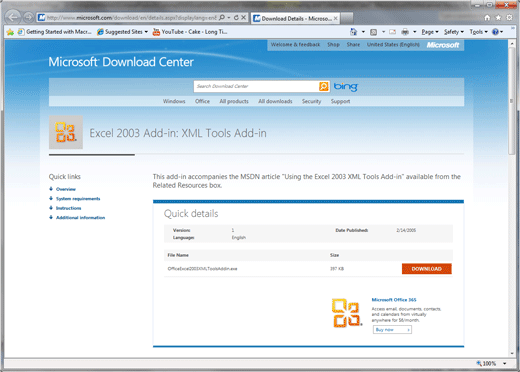Viewport: 520px width, 372px height.
Task: Click the search magnifier in address bar
Action: click(222, 17)
